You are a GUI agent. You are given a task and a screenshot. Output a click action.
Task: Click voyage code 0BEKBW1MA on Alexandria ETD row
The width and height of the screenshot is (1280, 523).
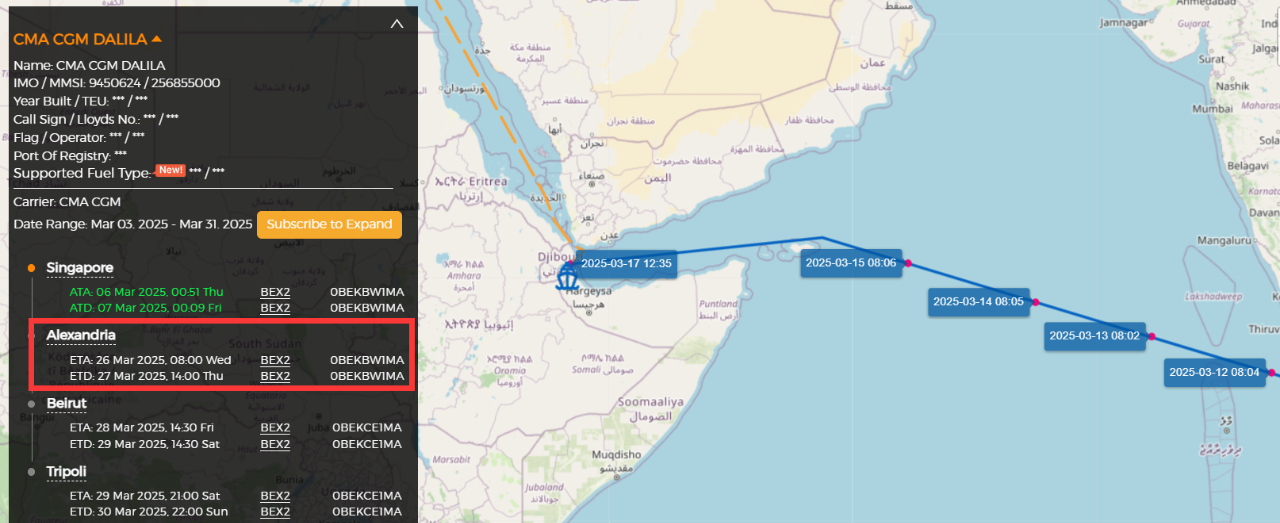[x=367, y=376]
